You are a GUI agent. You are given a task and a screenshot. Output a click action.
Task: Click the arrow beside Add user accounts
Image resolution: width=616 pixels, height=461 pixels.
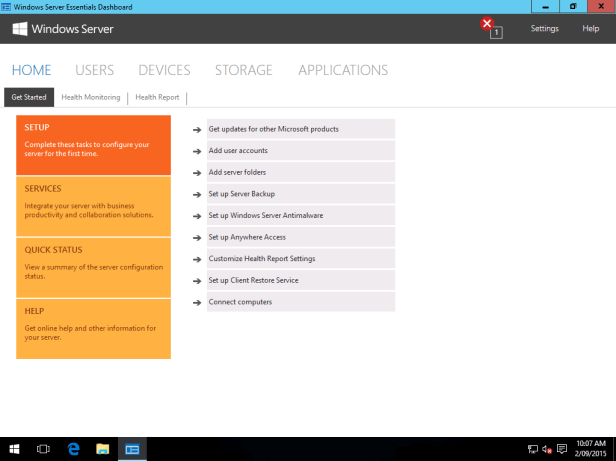point(197,151)
